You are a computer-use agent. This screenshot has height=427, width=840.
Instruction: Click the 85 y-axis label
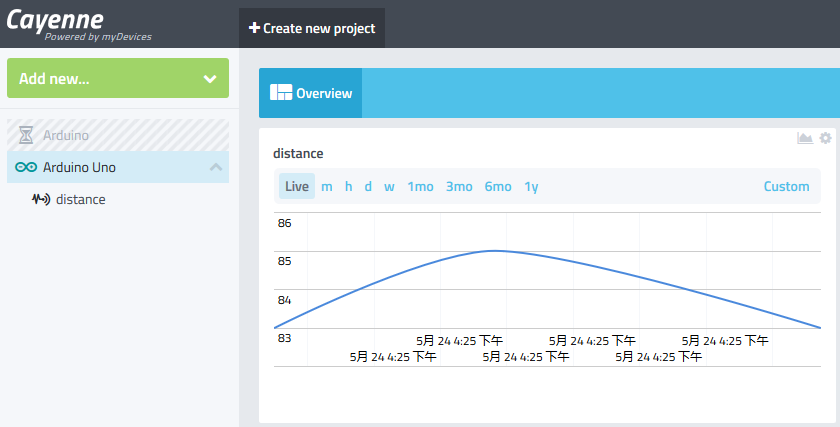coord(284,261)
